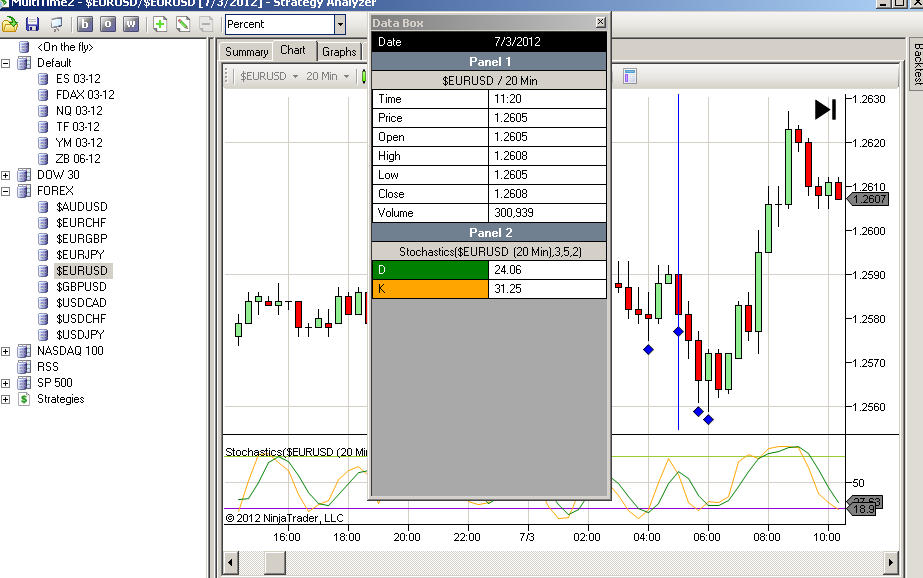
Task: Select $EURUSD forex pair
Action: pyautogui.click(x=82, y=271)
